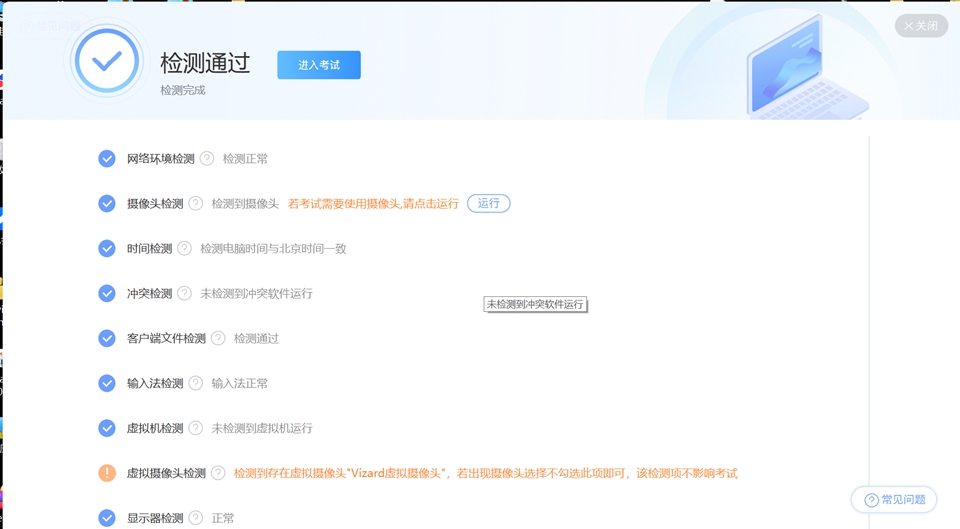Click the vertical scrollbar on the right
The width and height of the screenshot is (960, 529).
pos(869,300)
